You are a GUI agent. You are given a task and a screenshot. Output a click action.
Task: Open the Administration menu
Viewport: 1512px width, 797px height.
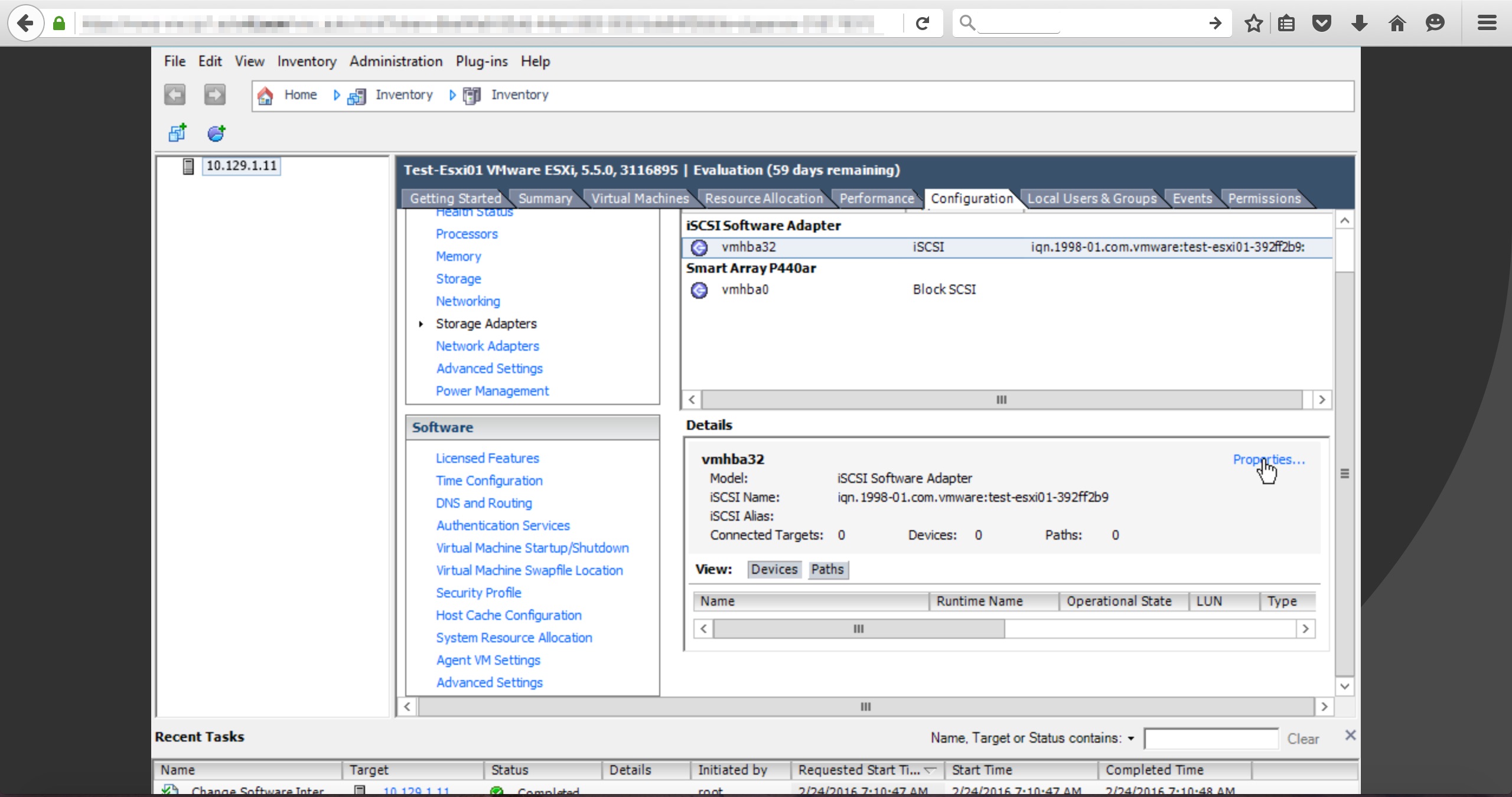point(396,61)
